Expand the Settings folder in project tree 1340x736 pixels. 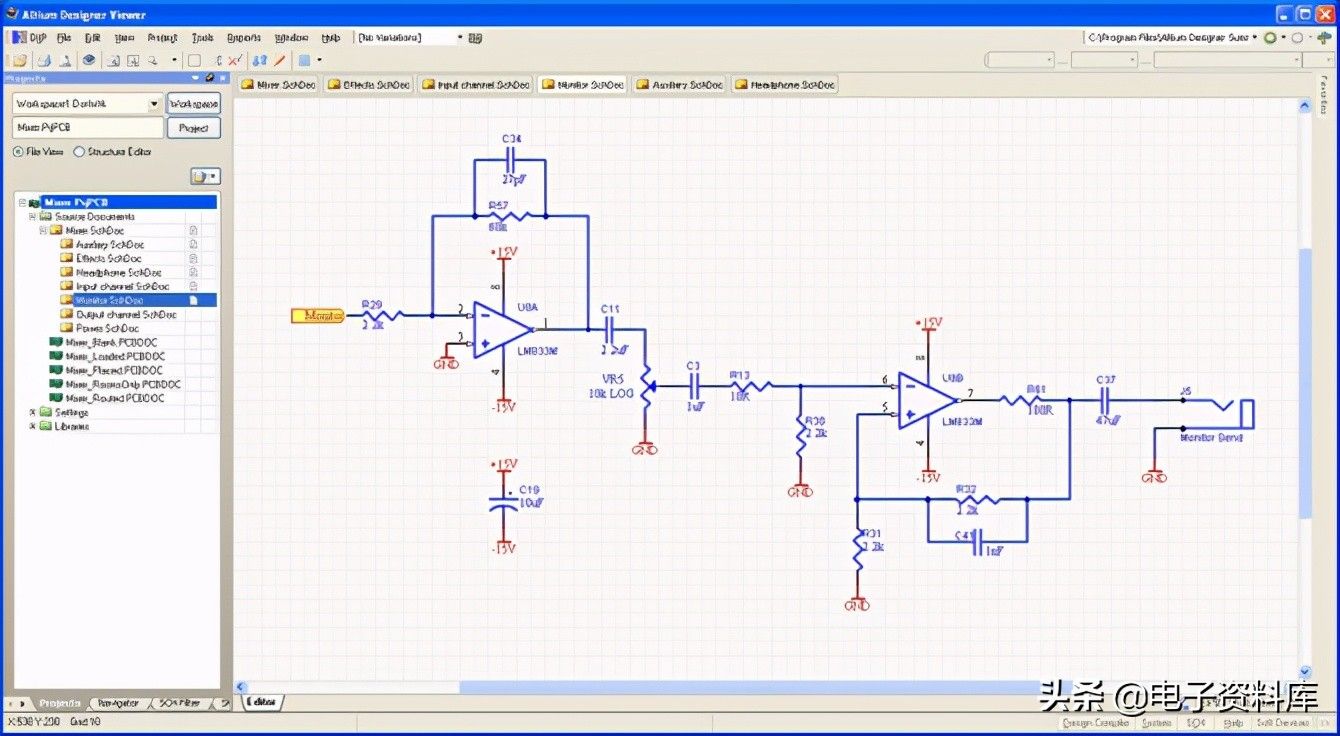33,412
